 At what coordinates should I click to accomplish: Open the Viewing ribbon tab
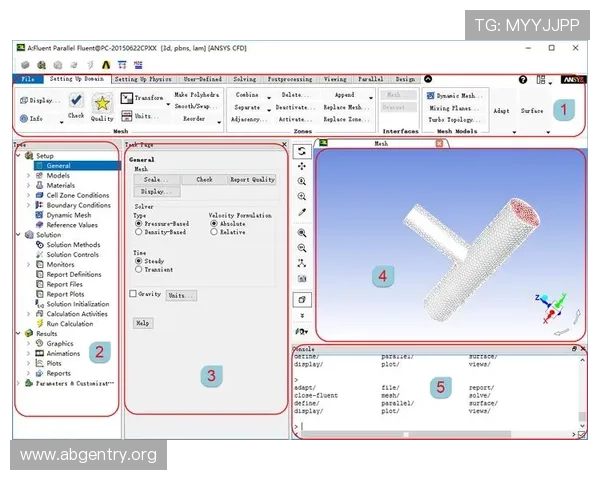[x=335, y=79]
